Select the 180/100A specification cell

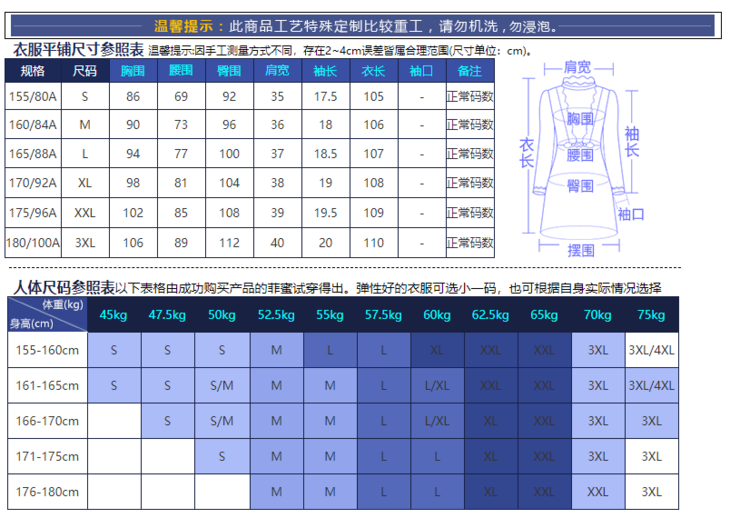[33, 243]
